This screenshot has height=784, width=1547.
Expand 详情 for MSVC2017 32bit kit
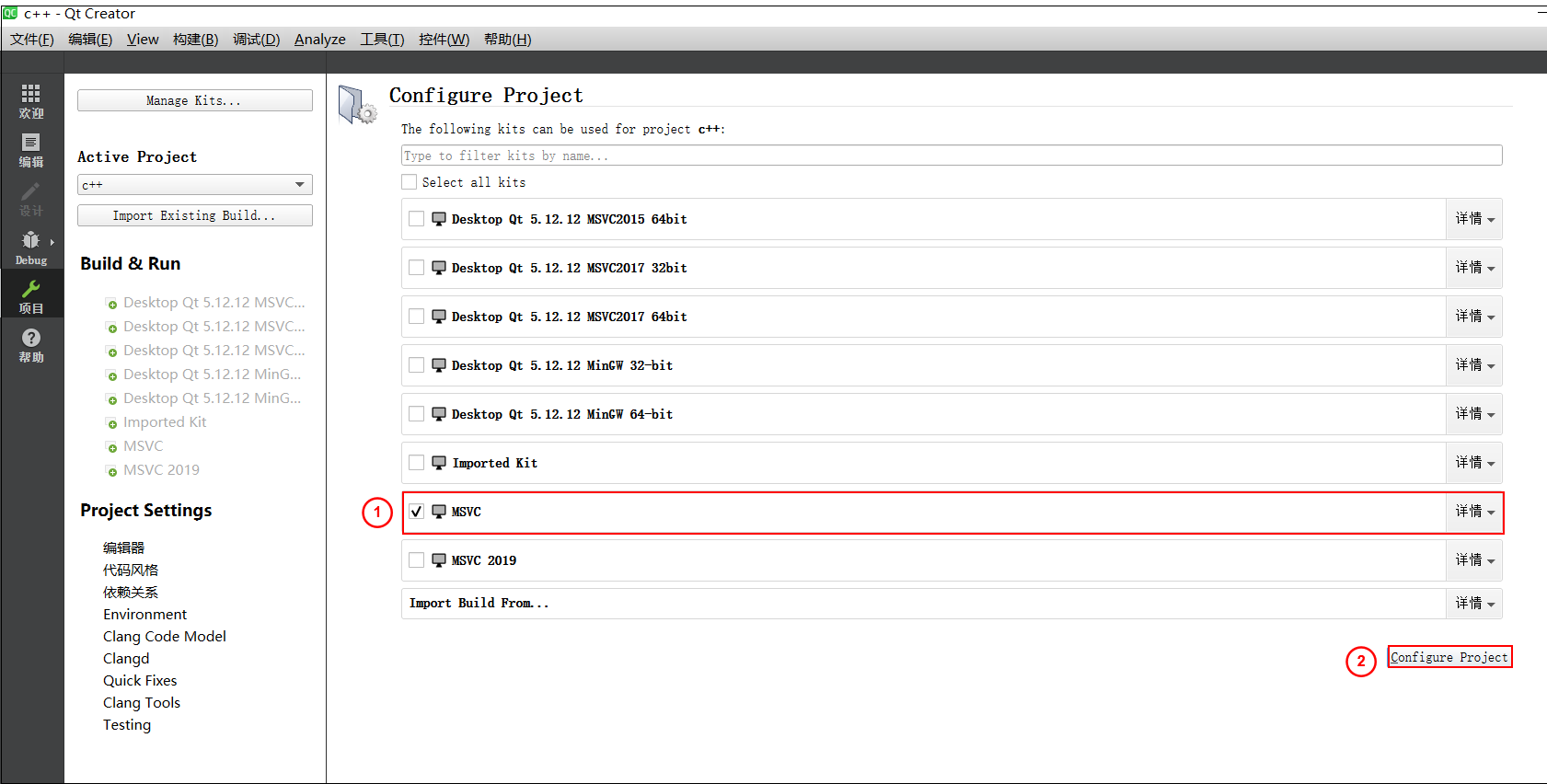coord(1474,268)
